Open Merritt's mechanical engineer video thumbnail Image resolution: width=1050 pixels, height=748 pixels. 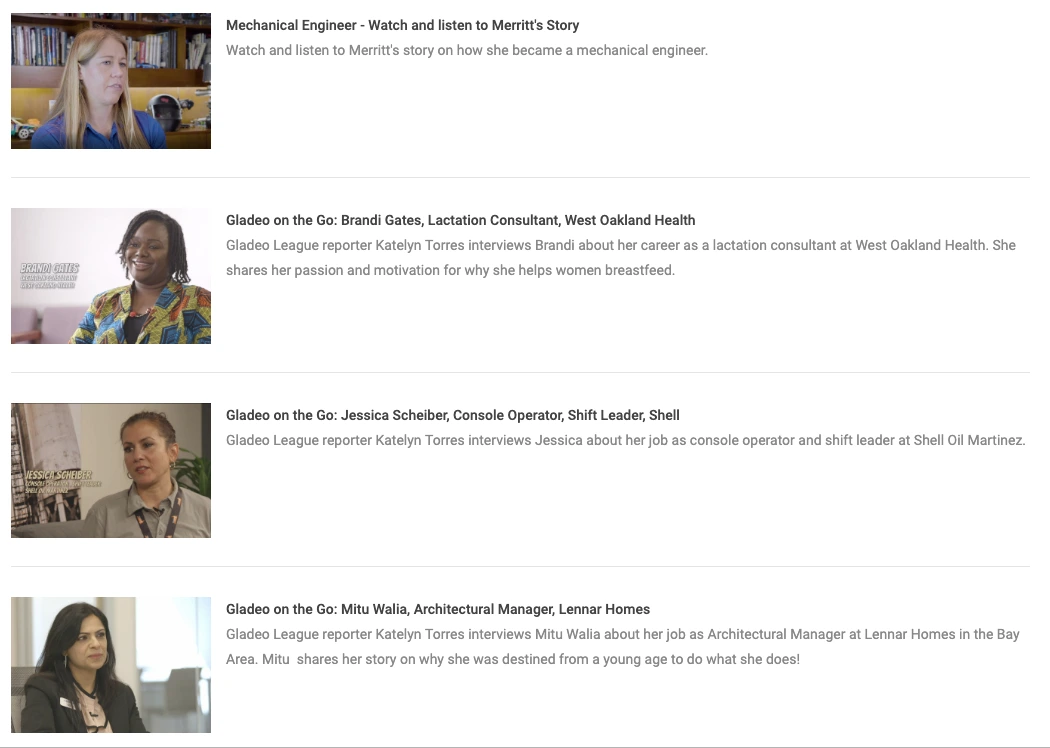coord(110,80)
